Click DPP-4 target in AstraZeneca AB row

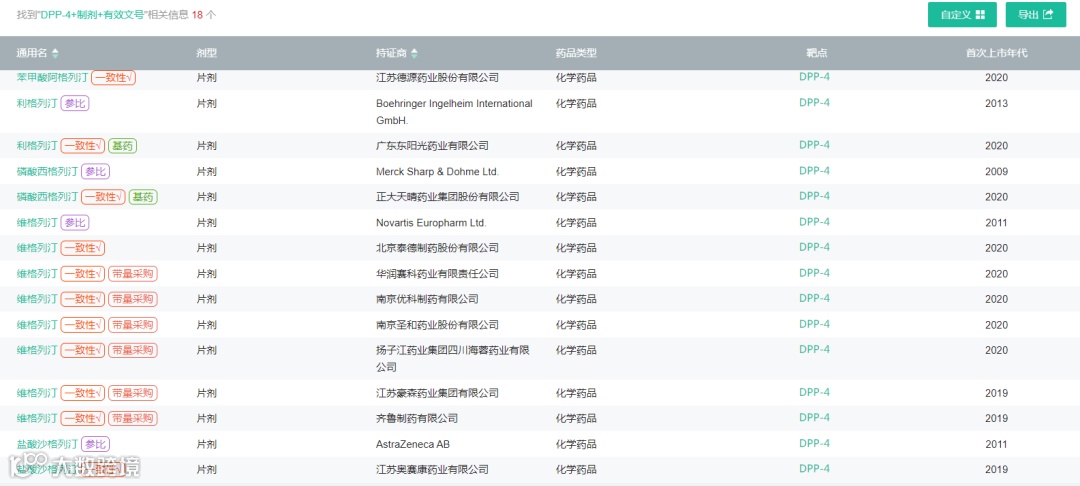814,443
